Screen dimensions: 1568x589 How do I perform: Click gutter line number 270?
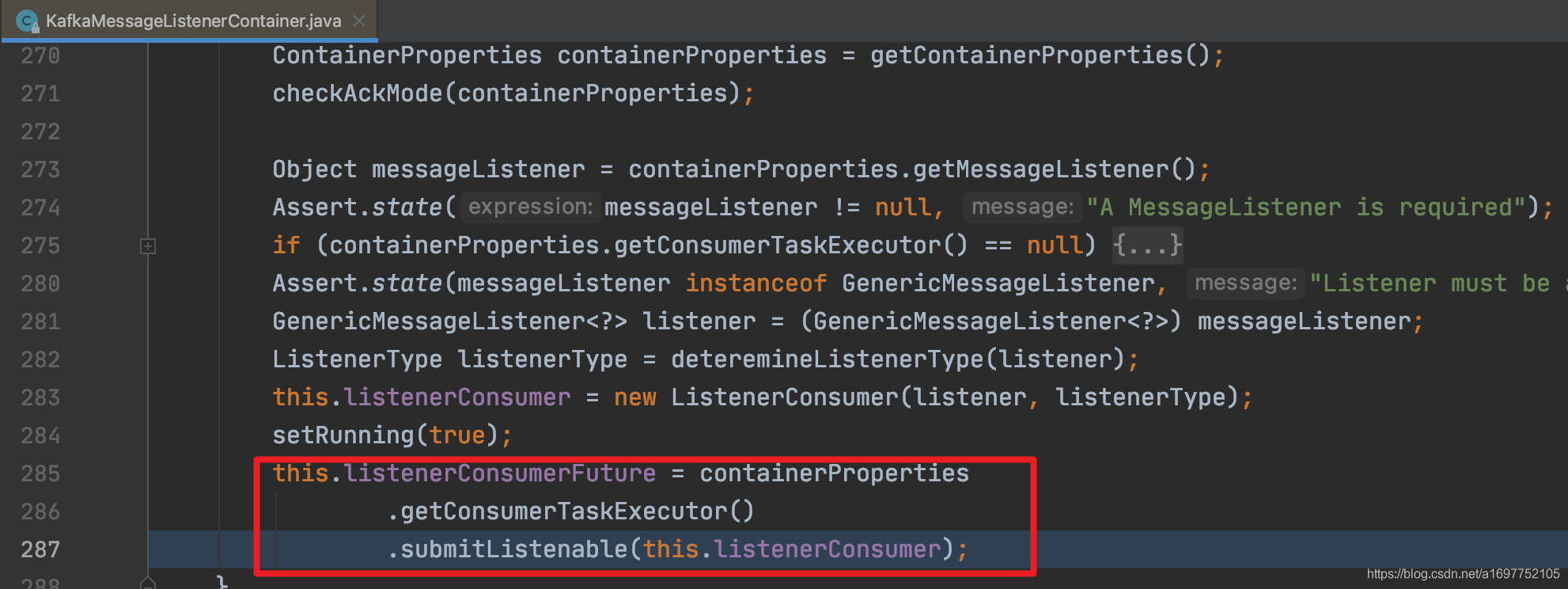[x=40, y=55]
